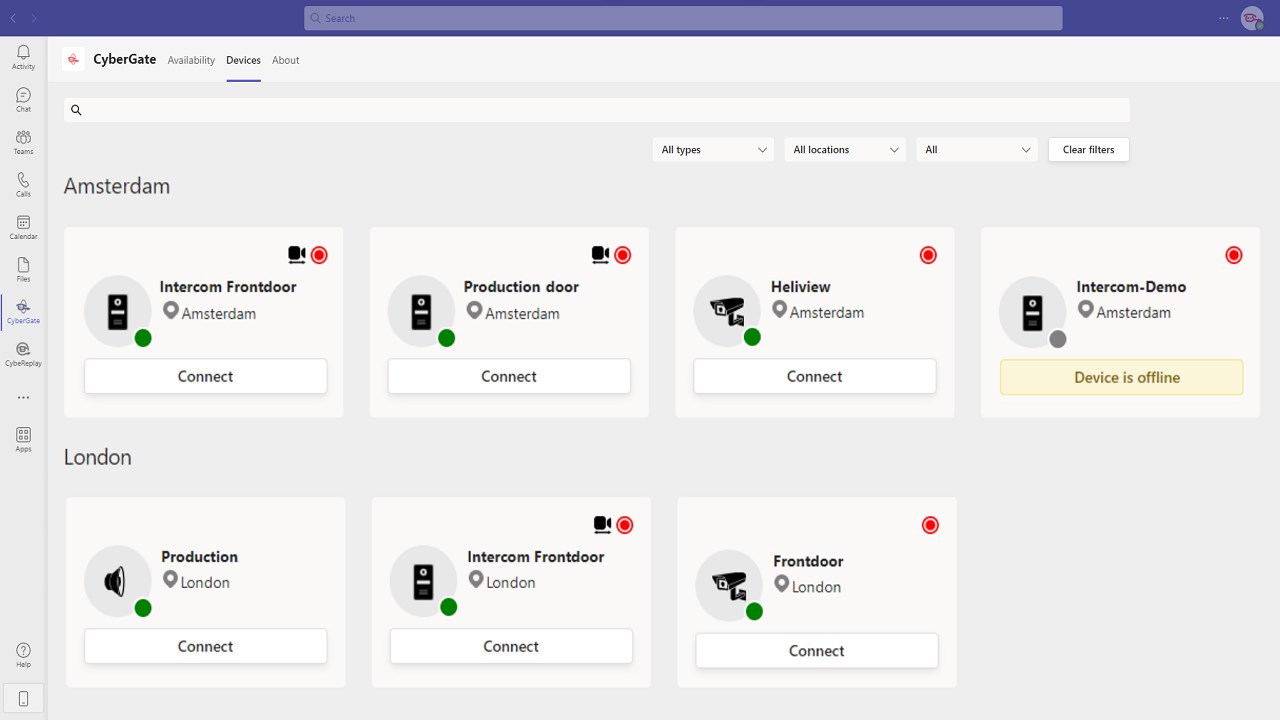Screen dimensions: 1280x720
Task: Click the London Frontdoor camera device icon
Action: click(729, 584)
